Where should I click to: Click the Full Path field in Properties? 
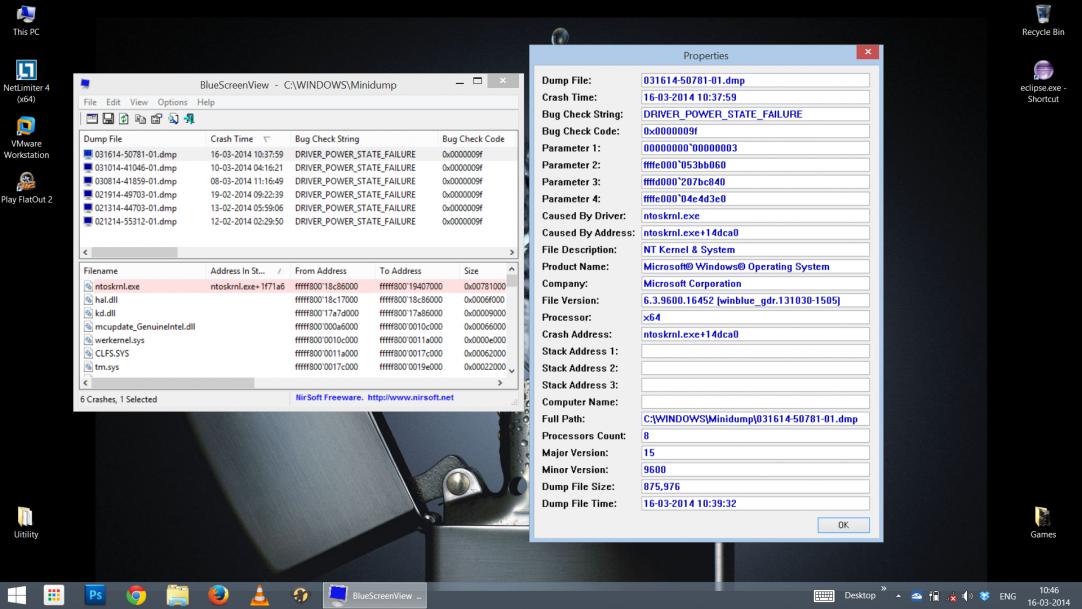coord(754,418)
